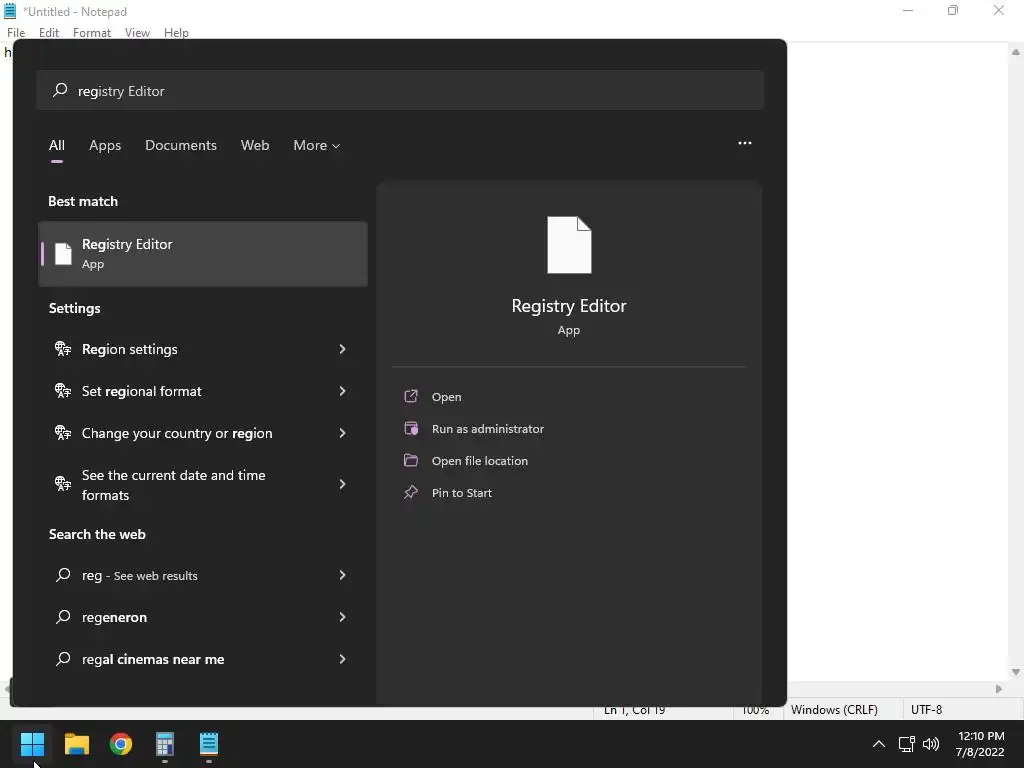Select Run as administrator
This screenshot has width=1024, height=768.
point(488,428)
